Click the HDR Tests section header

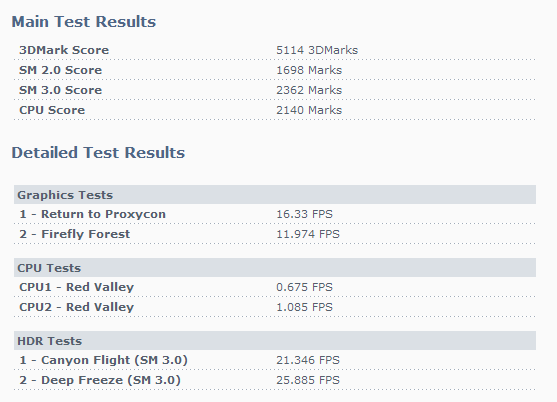(275, 341)
